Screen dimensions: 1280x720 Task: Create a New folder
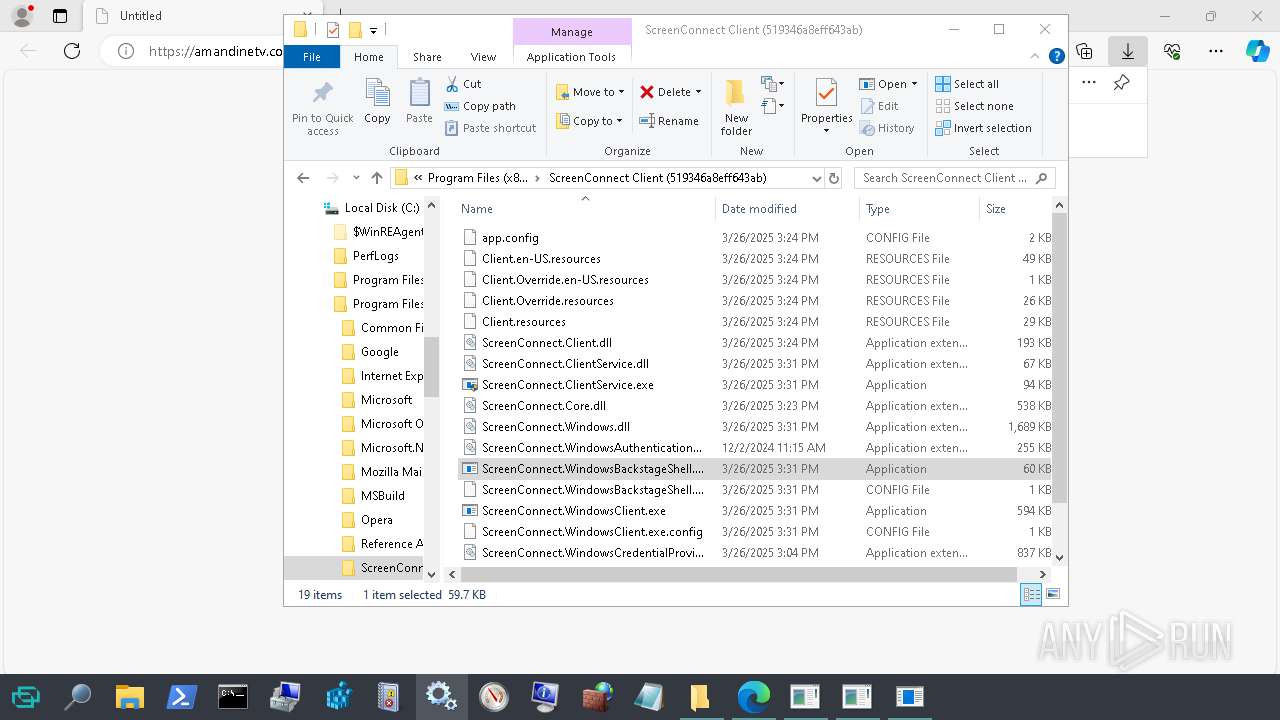click(736, 106)
